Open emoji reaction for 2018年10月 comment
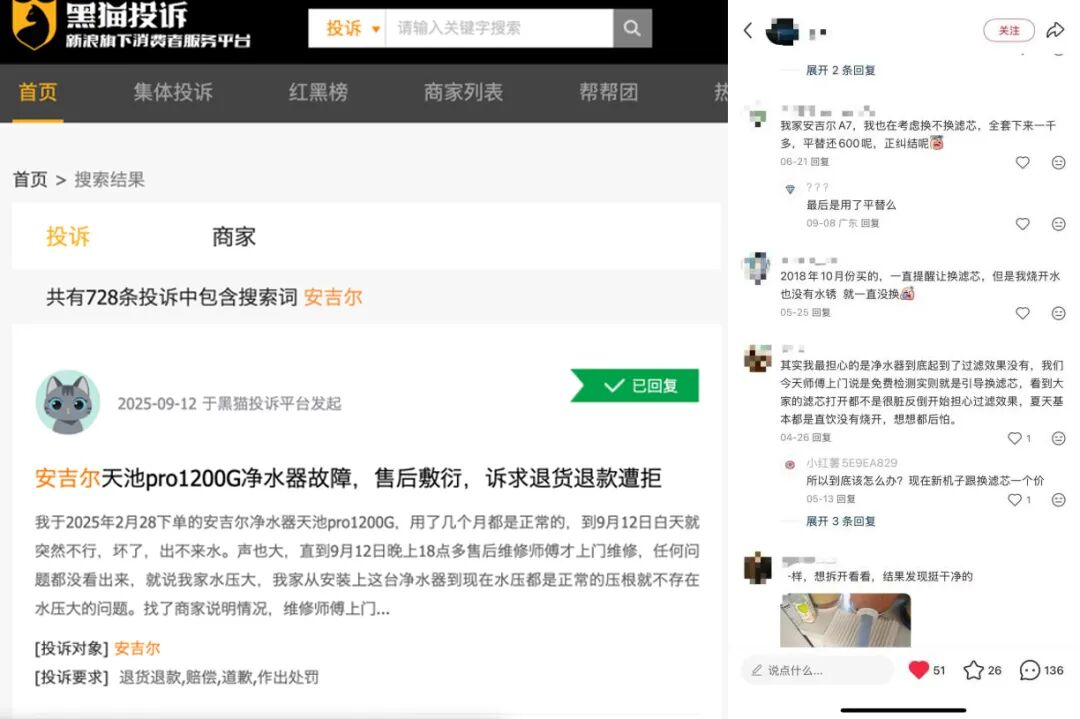Screen dimensions: 1080x719 pos(1059,313)
